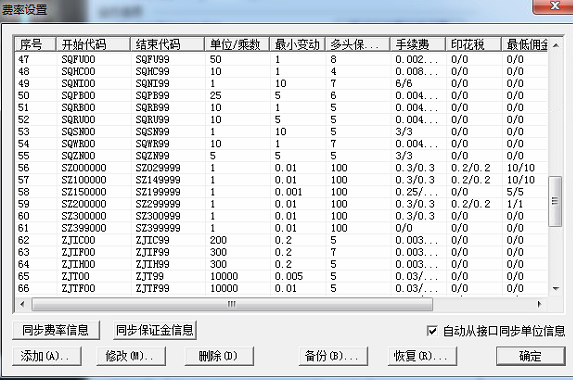Click the 0.25/... fee cell

(416, 192)
